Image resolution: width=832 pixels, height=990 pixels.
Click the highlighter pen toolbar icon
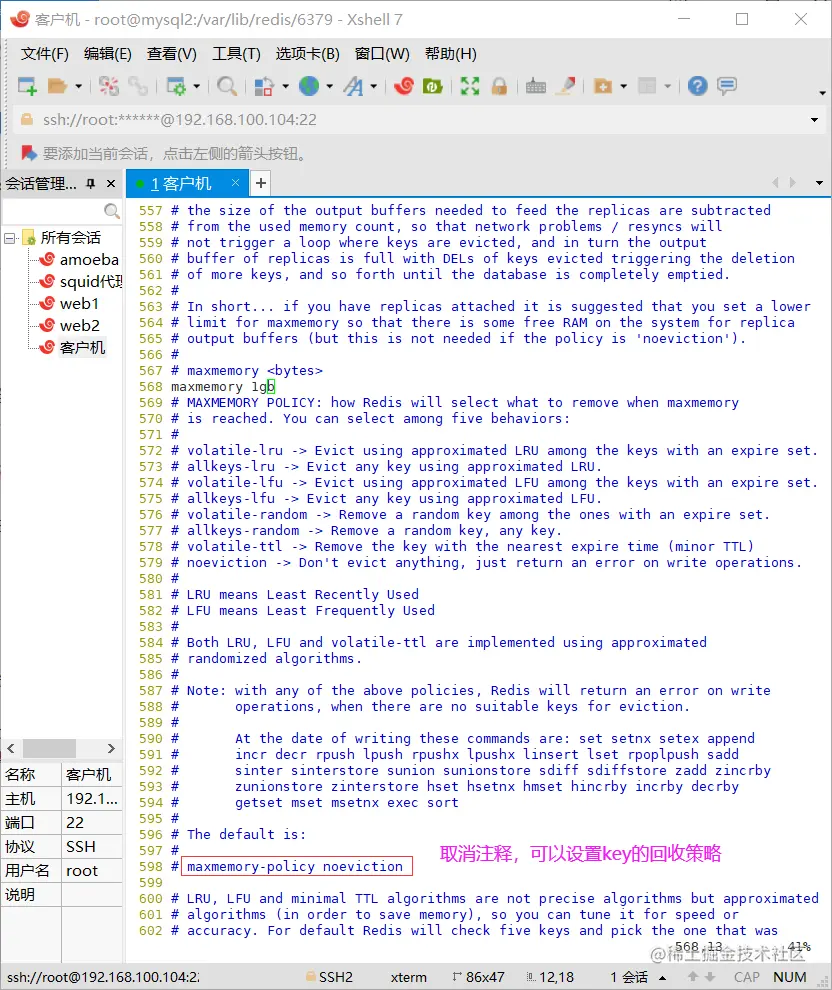pos(566,86)
